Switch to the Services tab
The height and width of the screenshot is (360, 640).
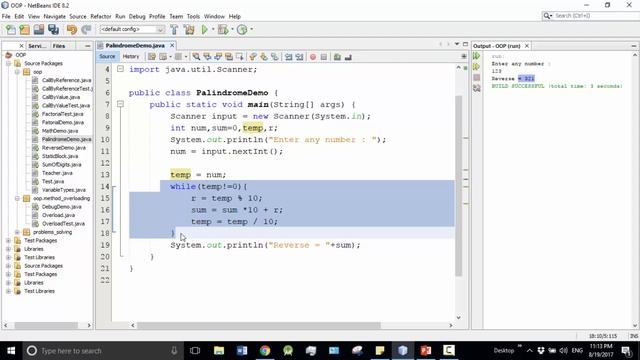pos(37,46)
